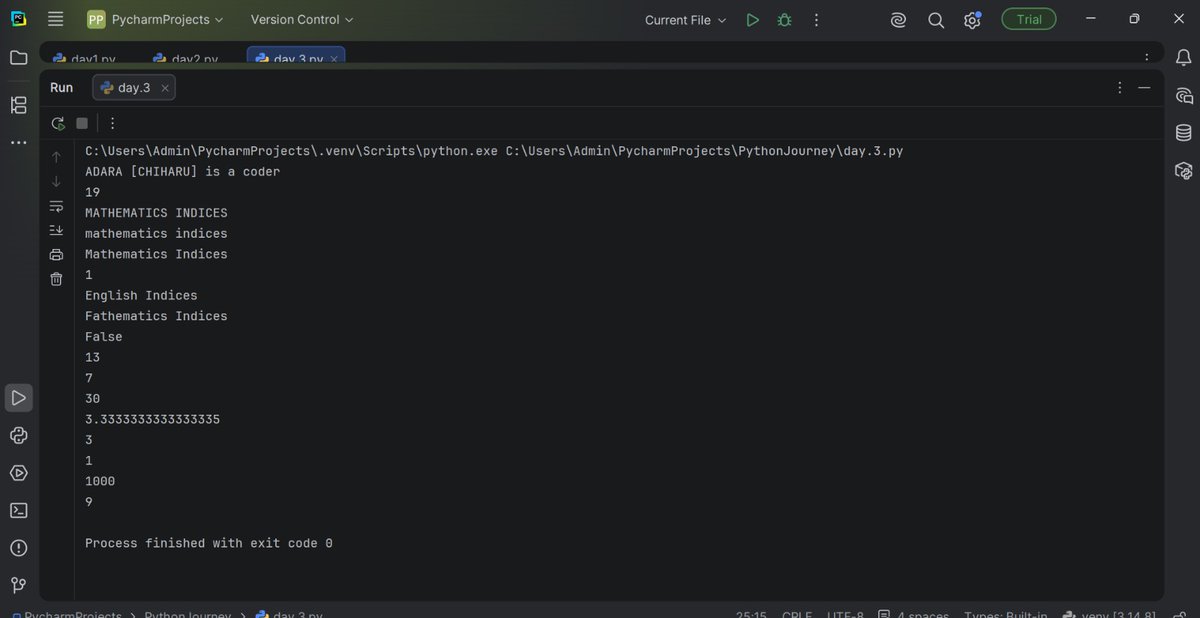
Task: Open the Current File run configuration dropdown
Action: (x=686, y=20)
